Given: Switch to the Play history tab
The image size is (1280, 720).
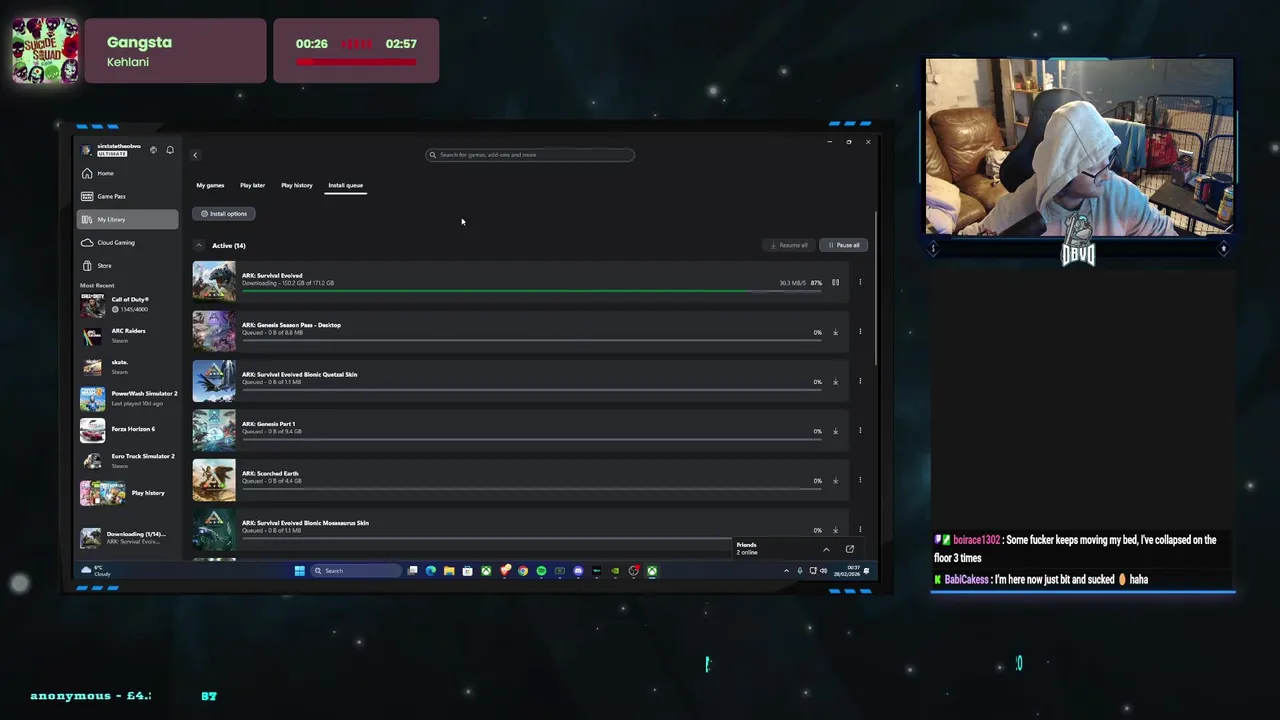Looking at the screenshot, I should pos(296,185).
